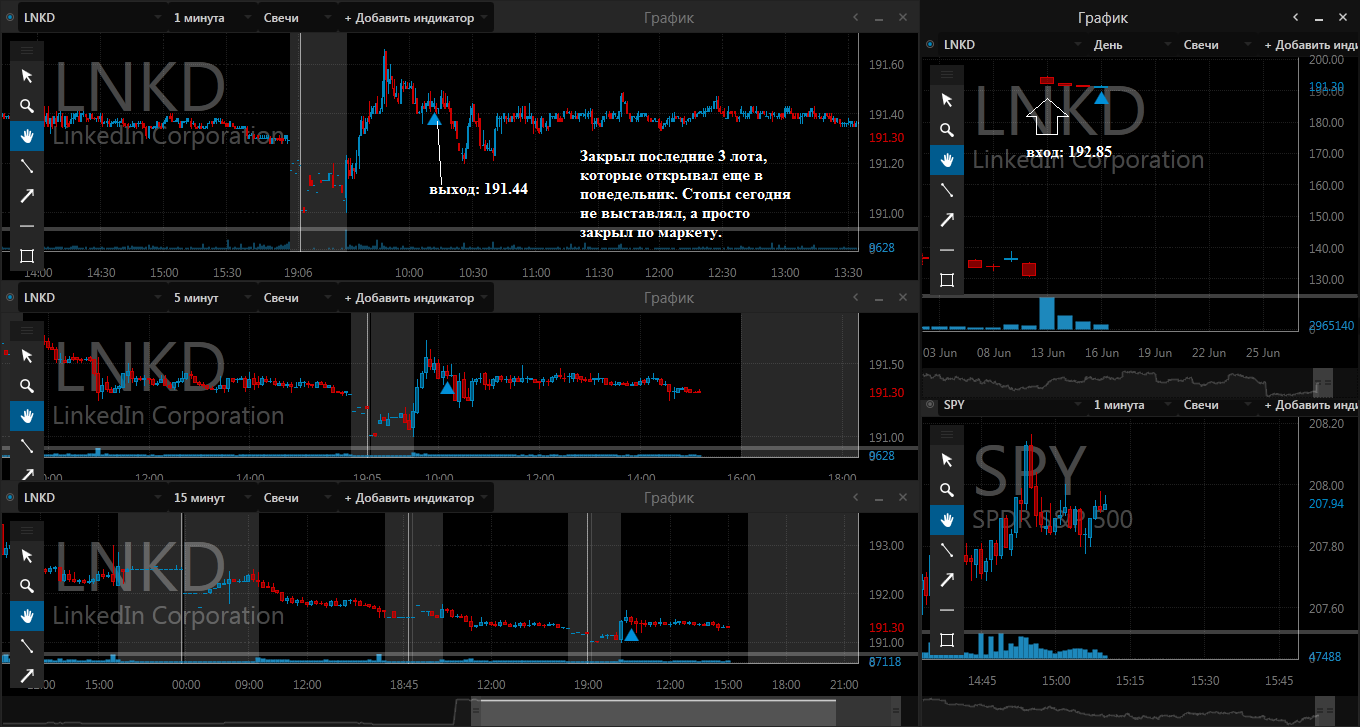Screen dimensions: 1360x727
Task: Select the hand pan tool in LNKD День chart
Action: coord(947,160)
